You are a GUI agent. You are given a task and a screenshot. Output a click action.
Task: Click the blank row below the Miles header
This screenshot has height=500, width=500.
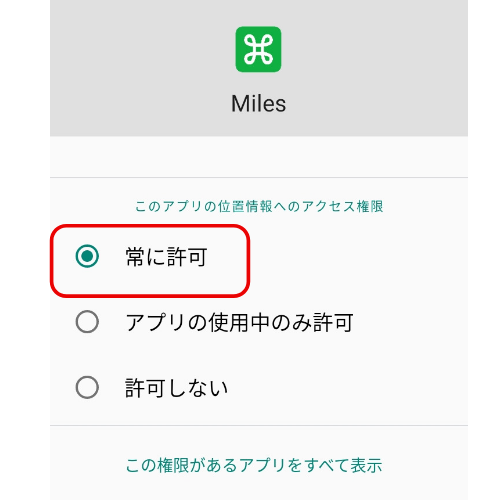point(259,157)
